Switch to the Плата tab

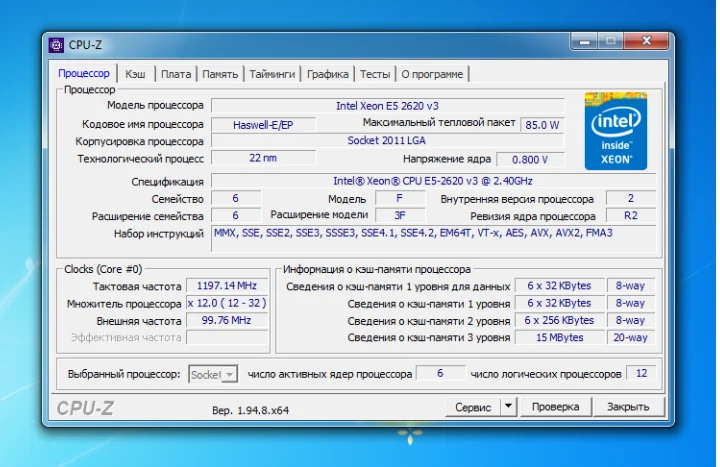(176, 74)
